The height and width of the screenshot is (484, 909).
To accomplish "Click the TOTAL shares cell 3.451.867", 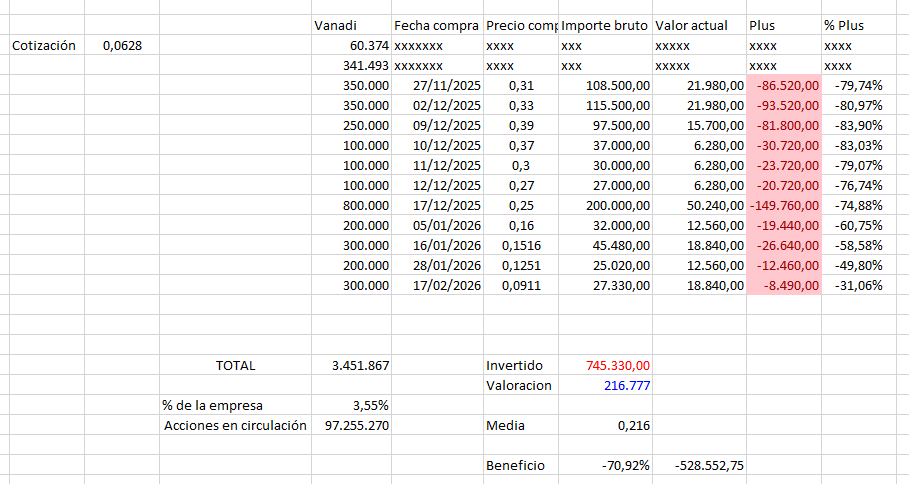I will 351,365.
